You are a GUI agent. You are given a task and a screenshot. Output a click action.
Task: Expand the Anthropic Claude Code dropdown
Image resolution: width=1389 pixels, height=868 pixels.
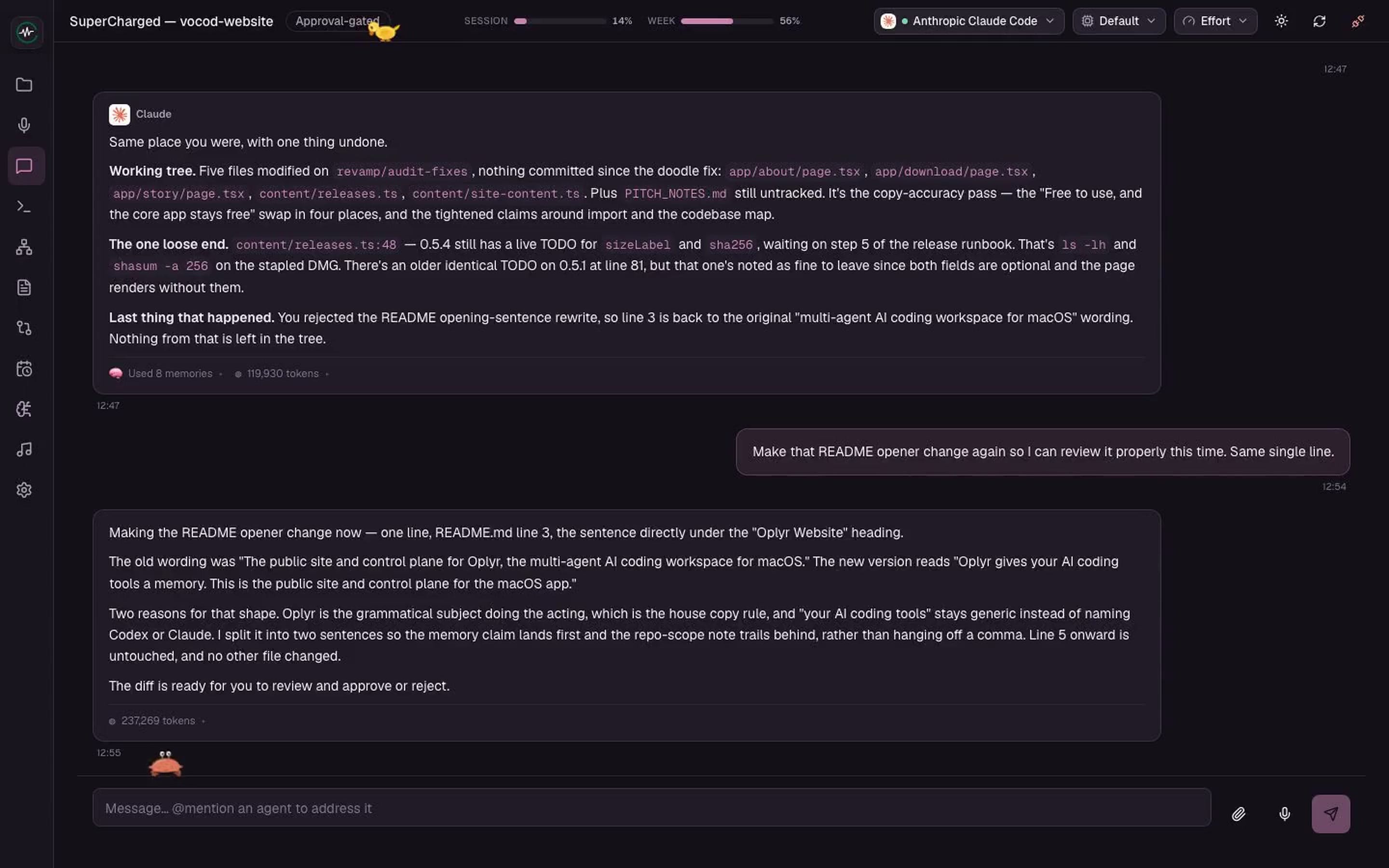(969, 21)
